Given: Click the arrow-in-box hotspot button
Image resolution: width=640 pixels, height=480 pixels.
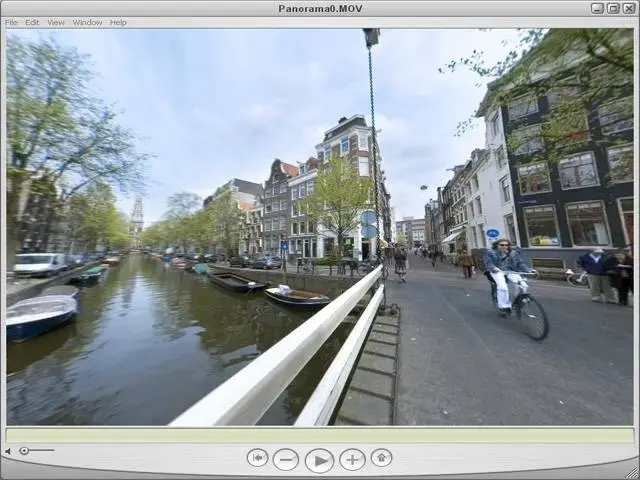Looking at the screenshot, I should (x=382, y=458).
